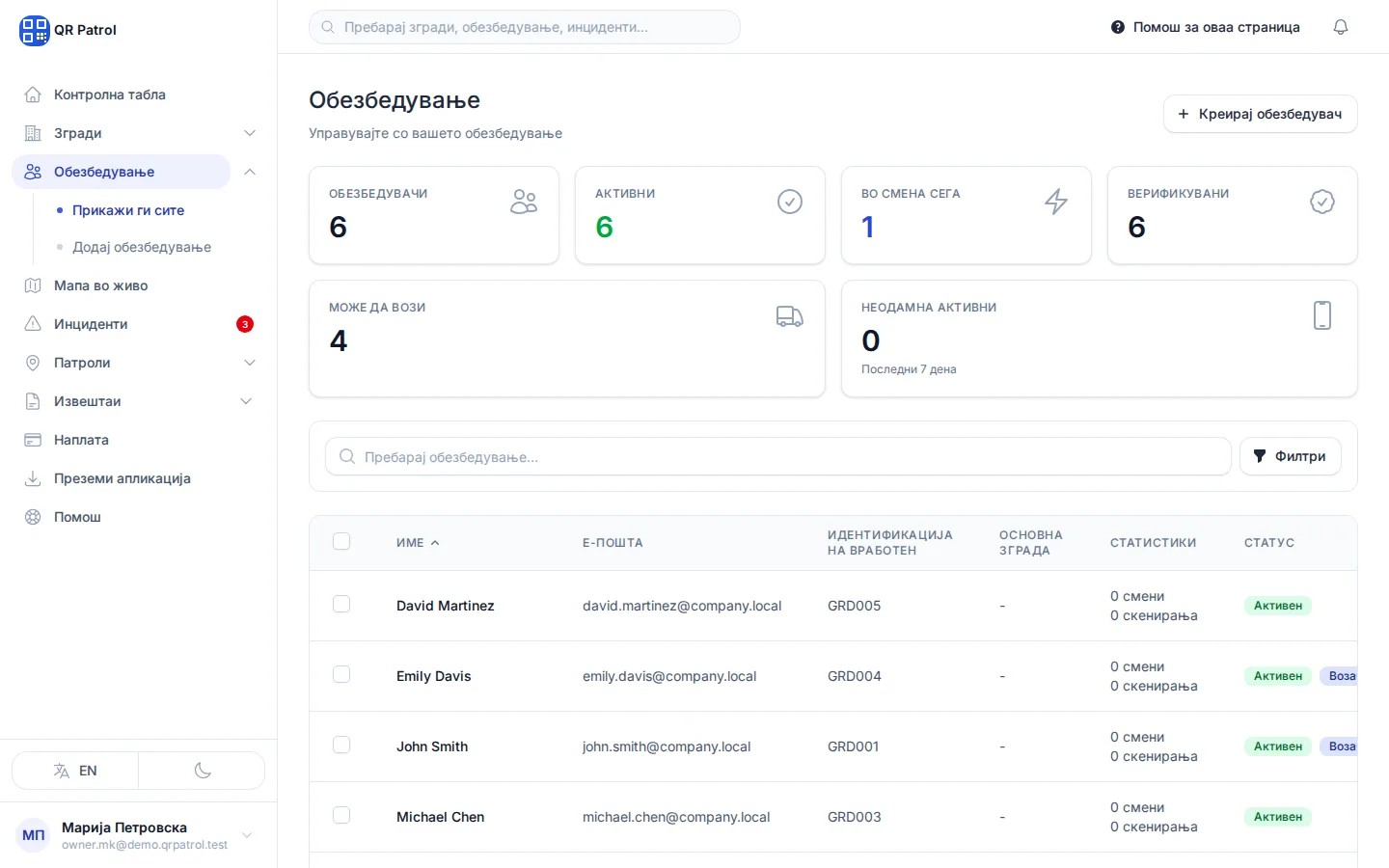Click the users icon in Обезбедувачи card
Image resolution: width=1389 pixels, height=868 pixels.
(524, 202)
